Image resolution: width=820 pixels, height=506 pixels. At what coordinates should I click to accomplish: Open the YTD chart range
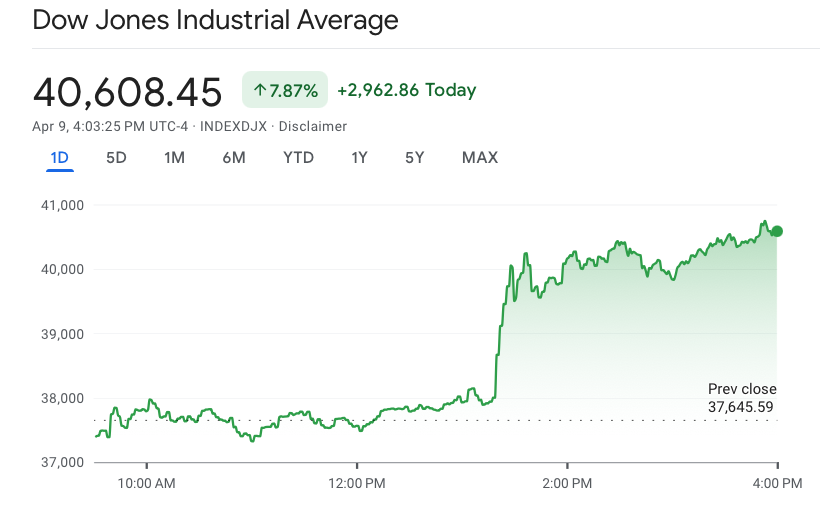[x=298, y=158]
